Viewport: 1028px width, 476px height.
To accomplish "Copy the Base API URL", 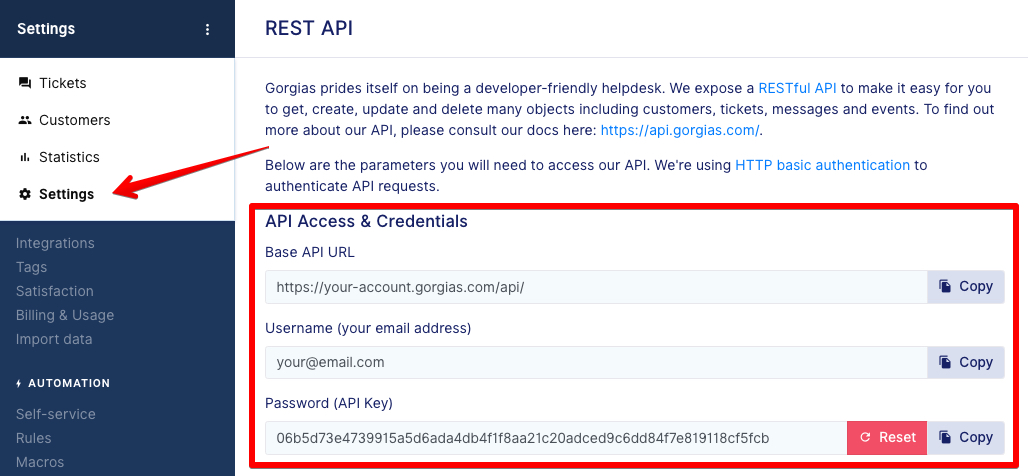I will (x=966, y=287).
